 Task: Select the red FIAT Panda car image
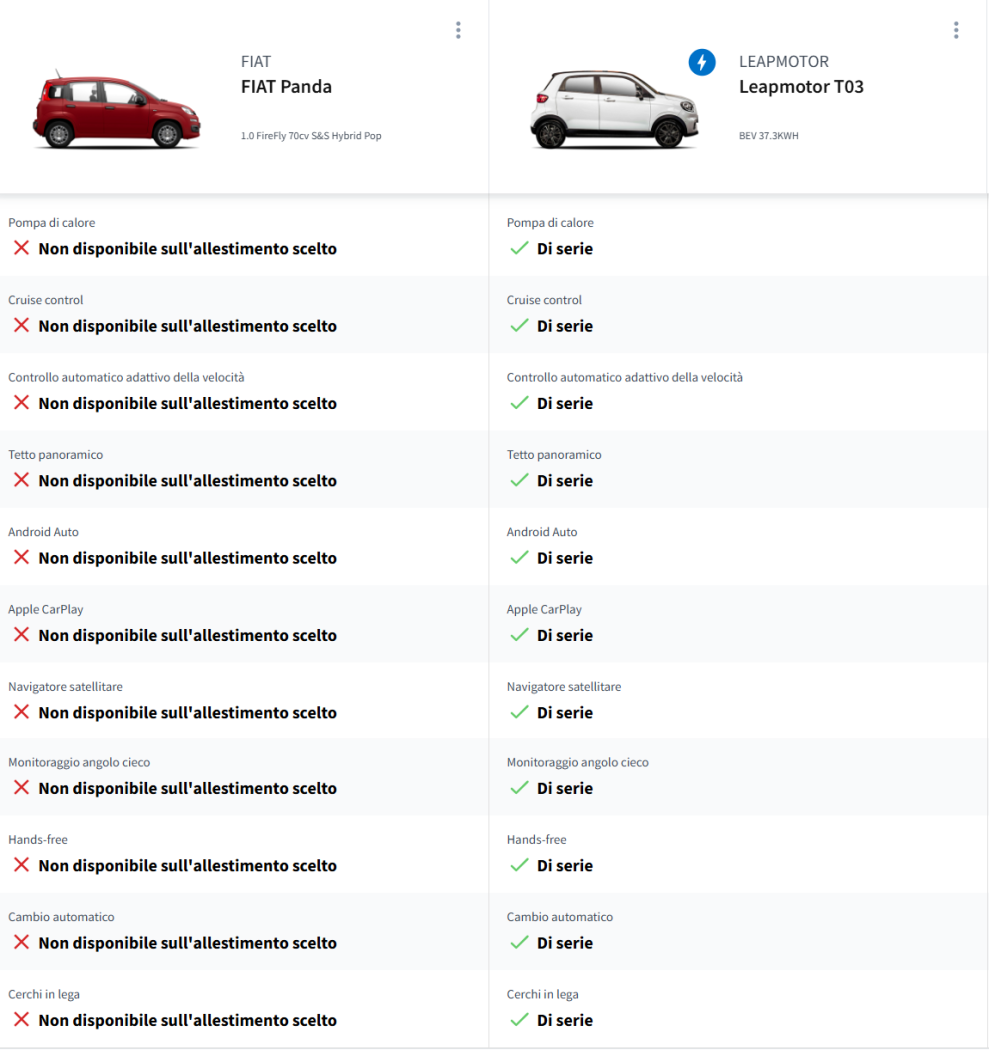117,108
